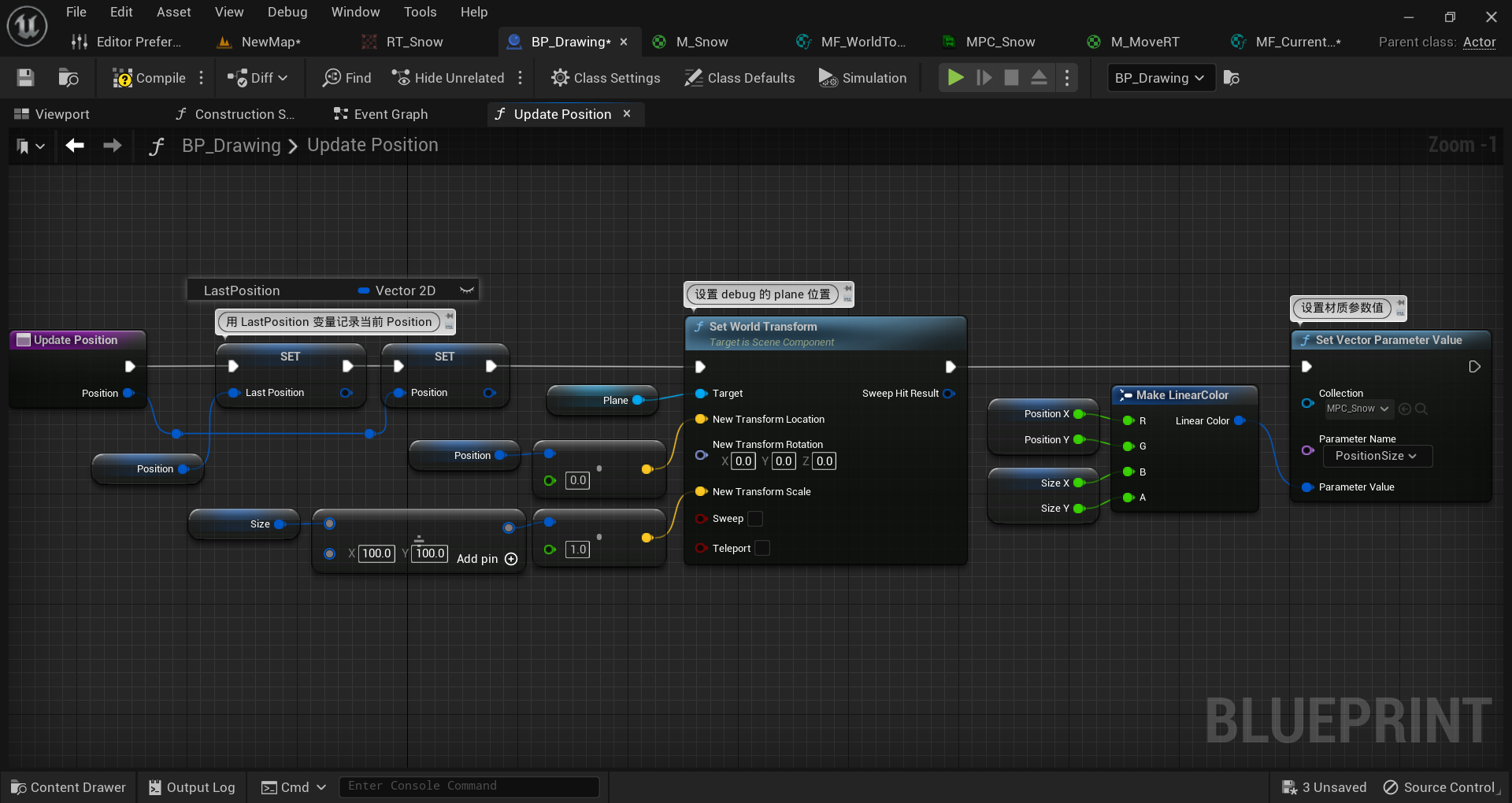
Task: Navigate back with the left arrow
Action: 75,146
